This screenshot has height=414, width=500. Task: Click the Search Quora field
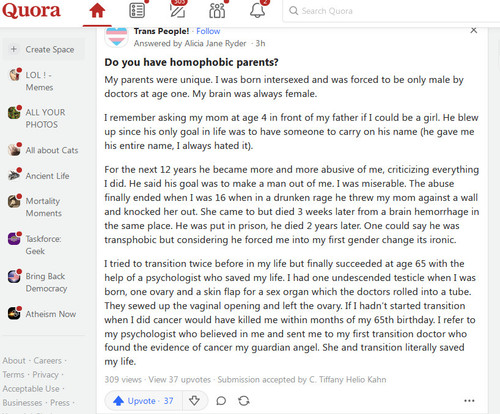[390, 11]
